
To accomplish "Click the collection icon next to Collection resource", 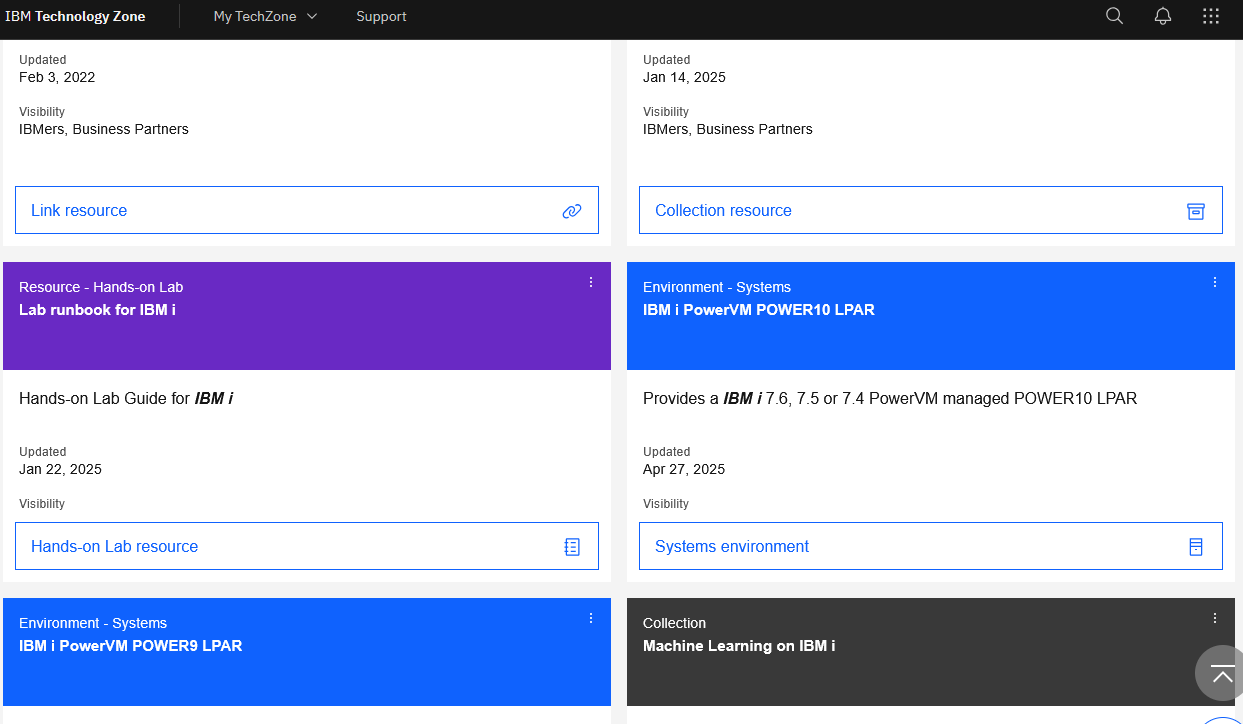I will 1196,211.
